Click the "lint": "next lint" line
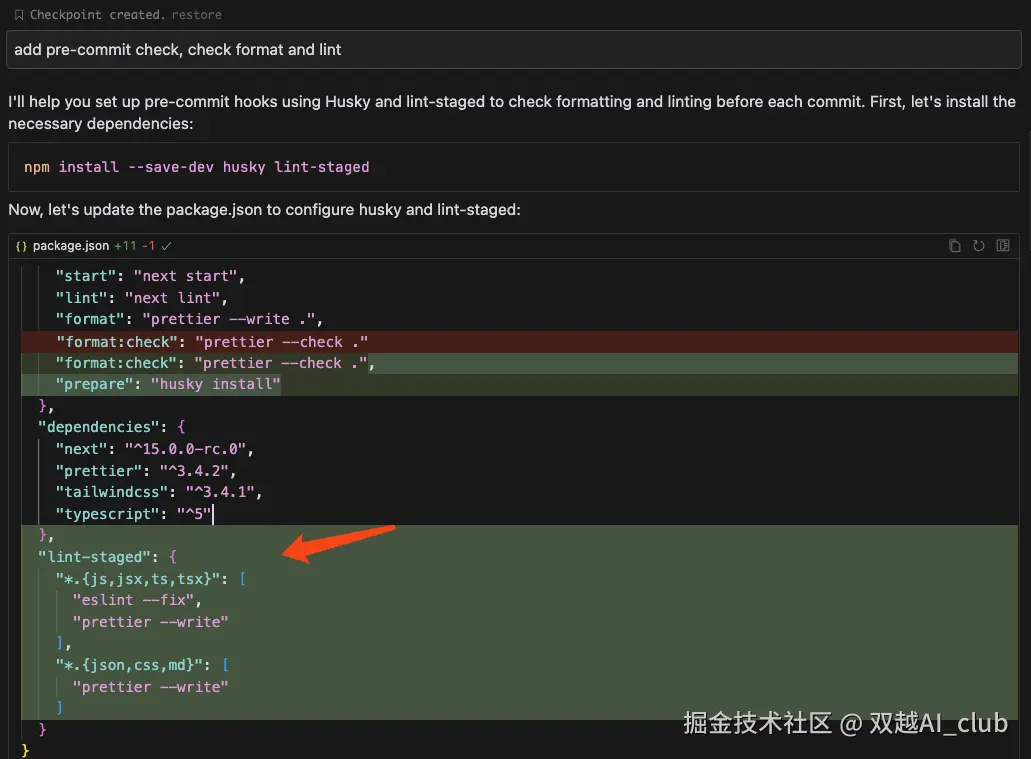 [x=141, y=298]
